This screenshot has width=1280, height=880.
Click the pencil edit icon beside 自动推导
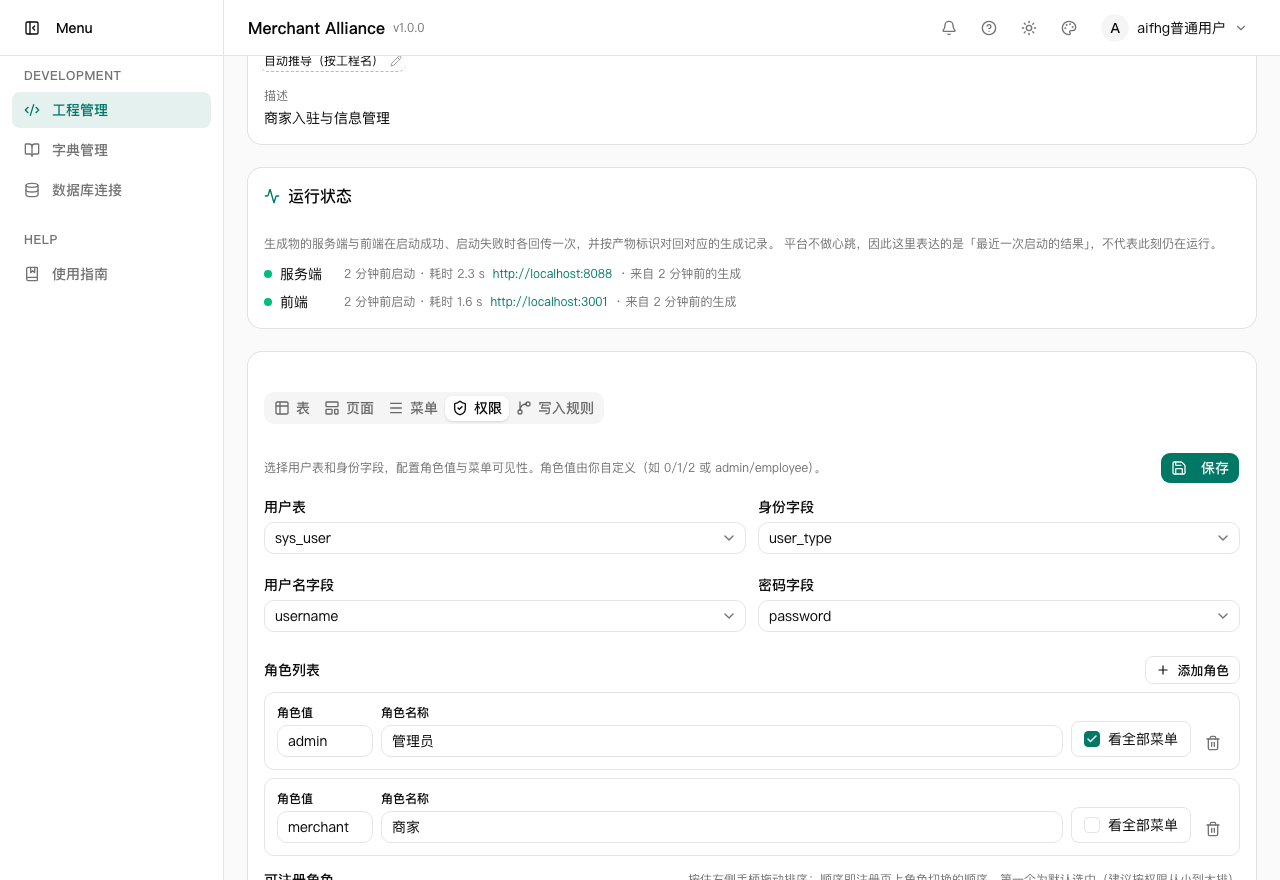coord(396,61)
